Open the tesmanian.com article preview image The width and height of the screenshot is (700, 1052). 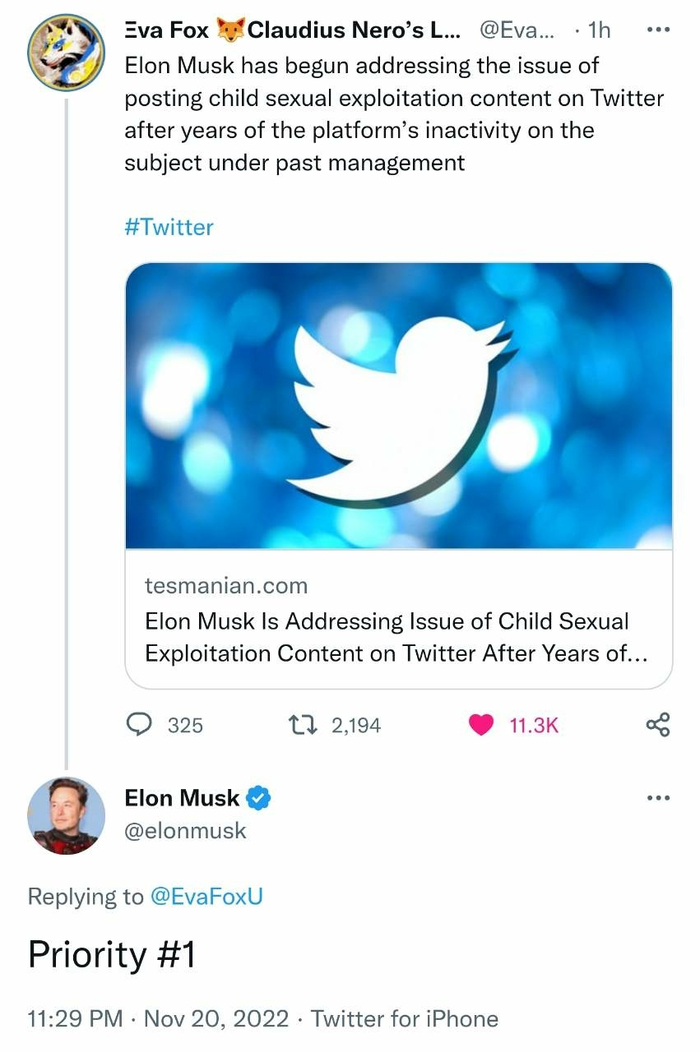point(398,406)
